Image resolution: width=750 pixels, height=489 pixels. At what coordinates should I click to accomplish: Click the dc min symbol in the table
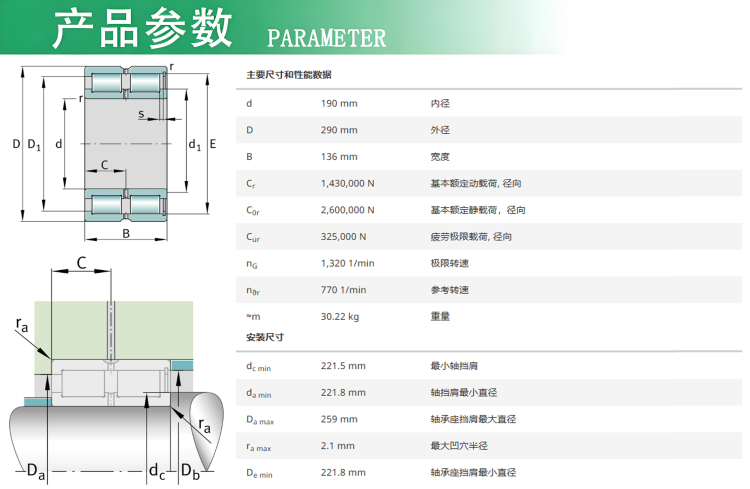(259, 367)
